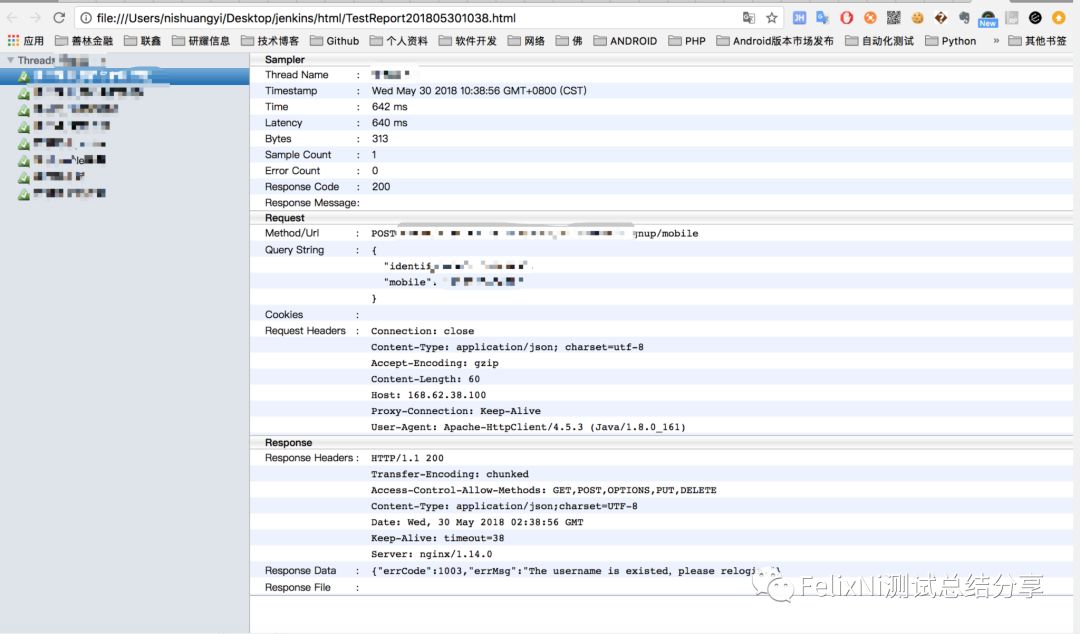Click the Response Code value 200
This screenshot has height=634, width=1080.
point(380,186)
